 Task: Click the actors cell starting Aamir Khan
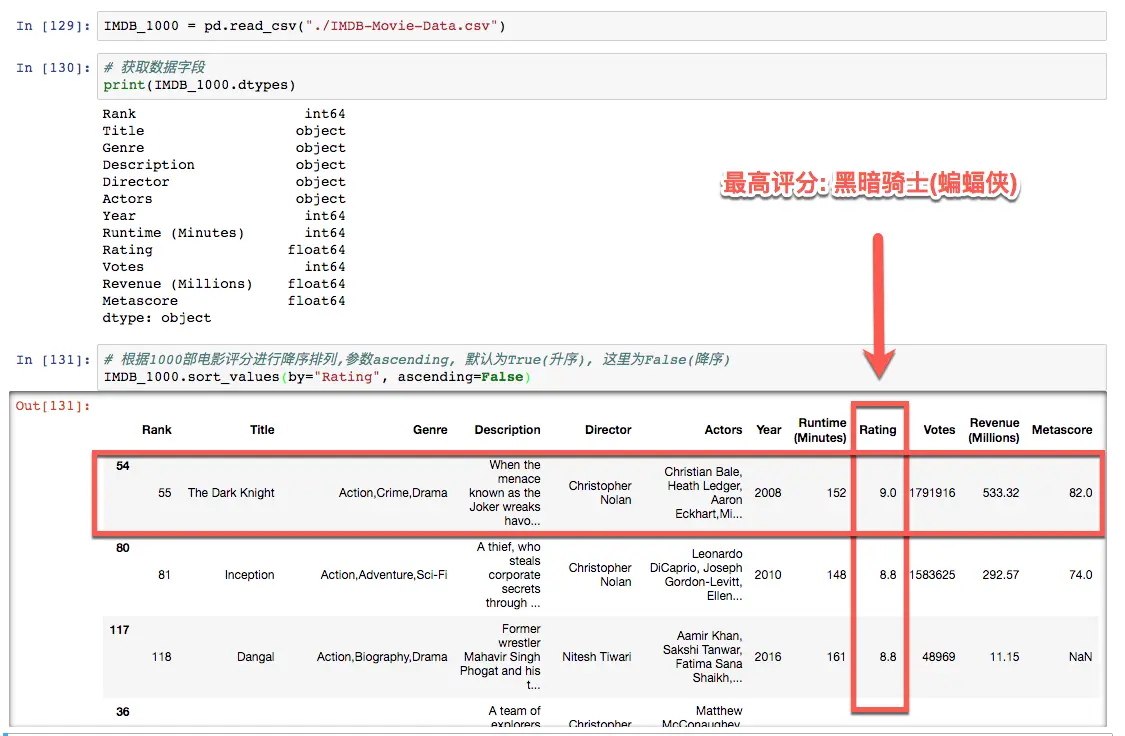702,656
